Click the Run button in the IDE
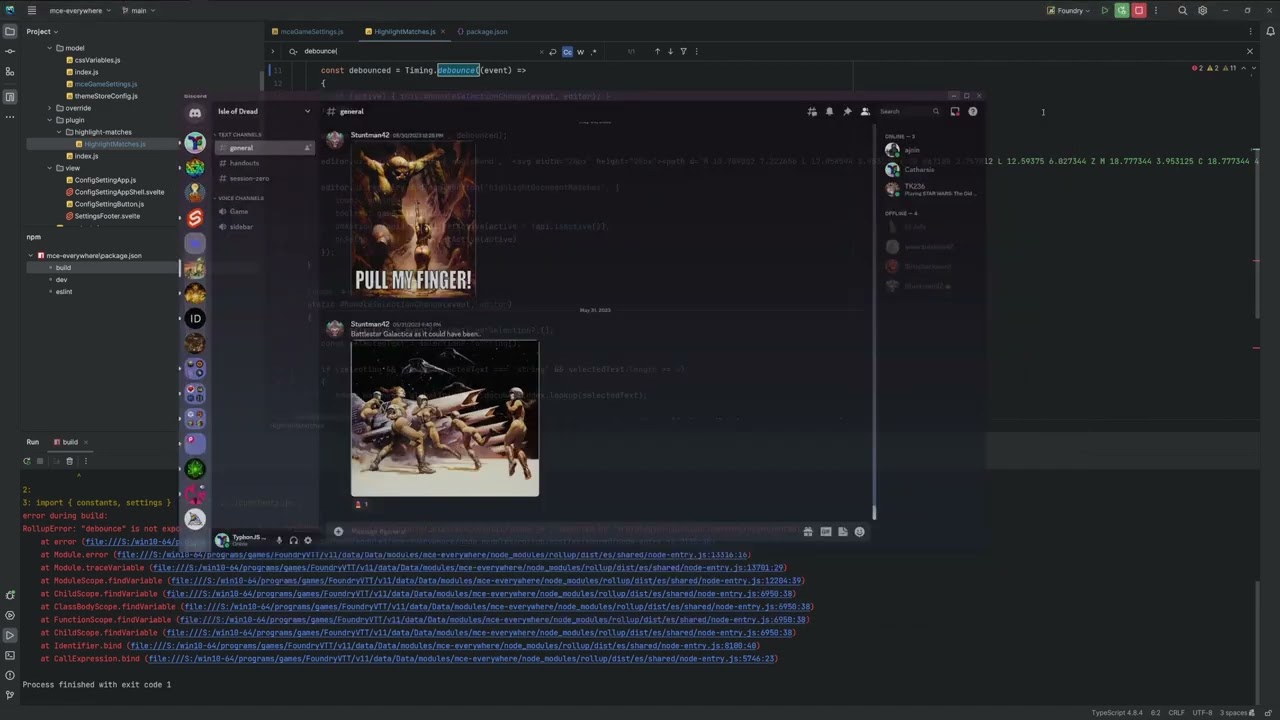 click(32, 441)
